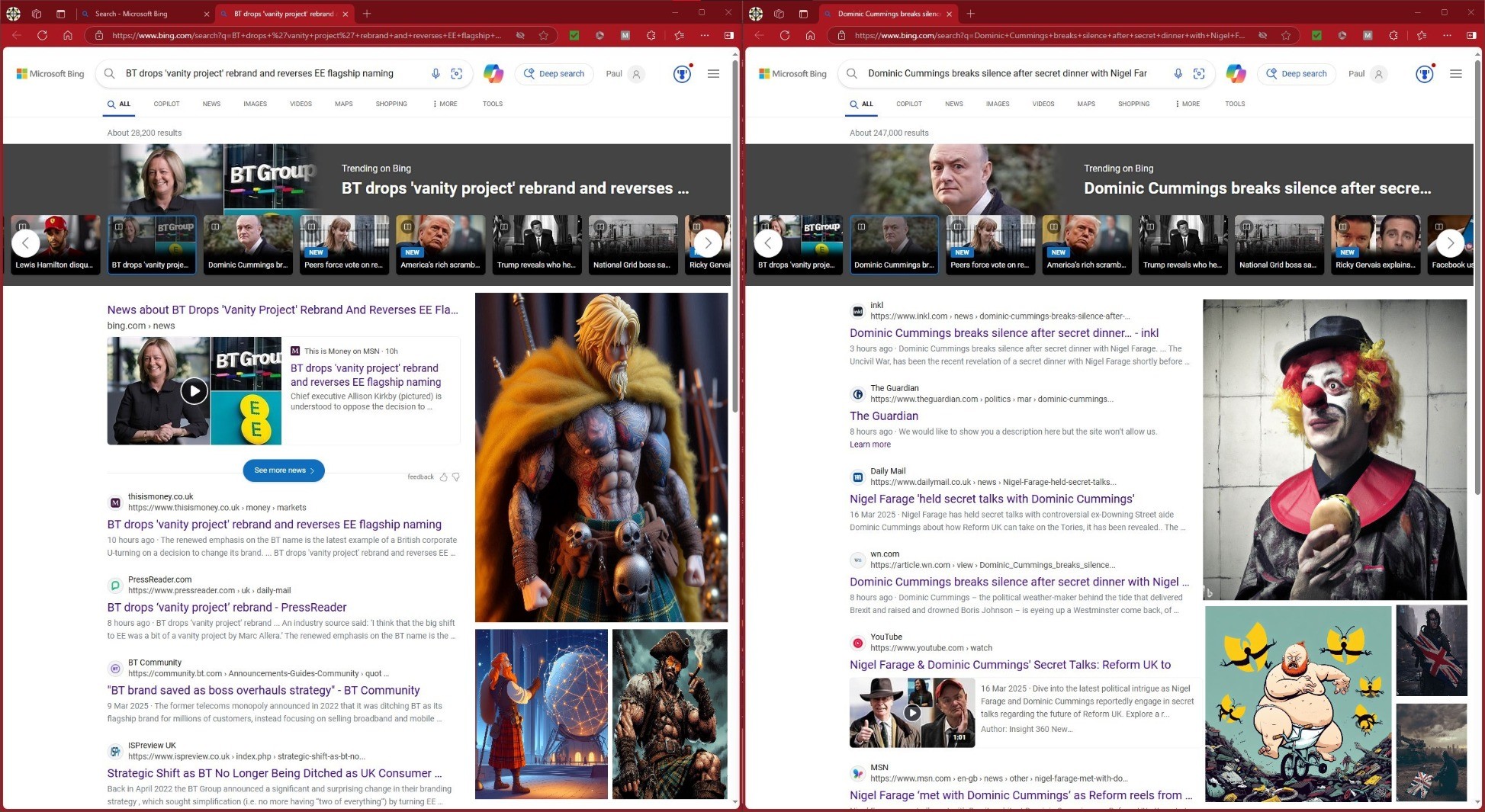This screenshot has height=812, width=1485.
Task: Click the left window vertical scrollbar
Action: (735, 236)
